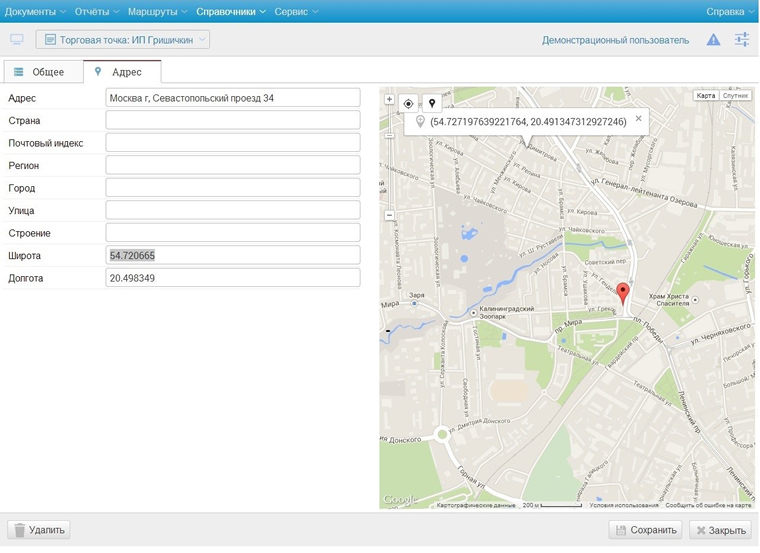Click Демонстрационный пользователь link
The width and height of the screenshot is (760, 553).
615,40
